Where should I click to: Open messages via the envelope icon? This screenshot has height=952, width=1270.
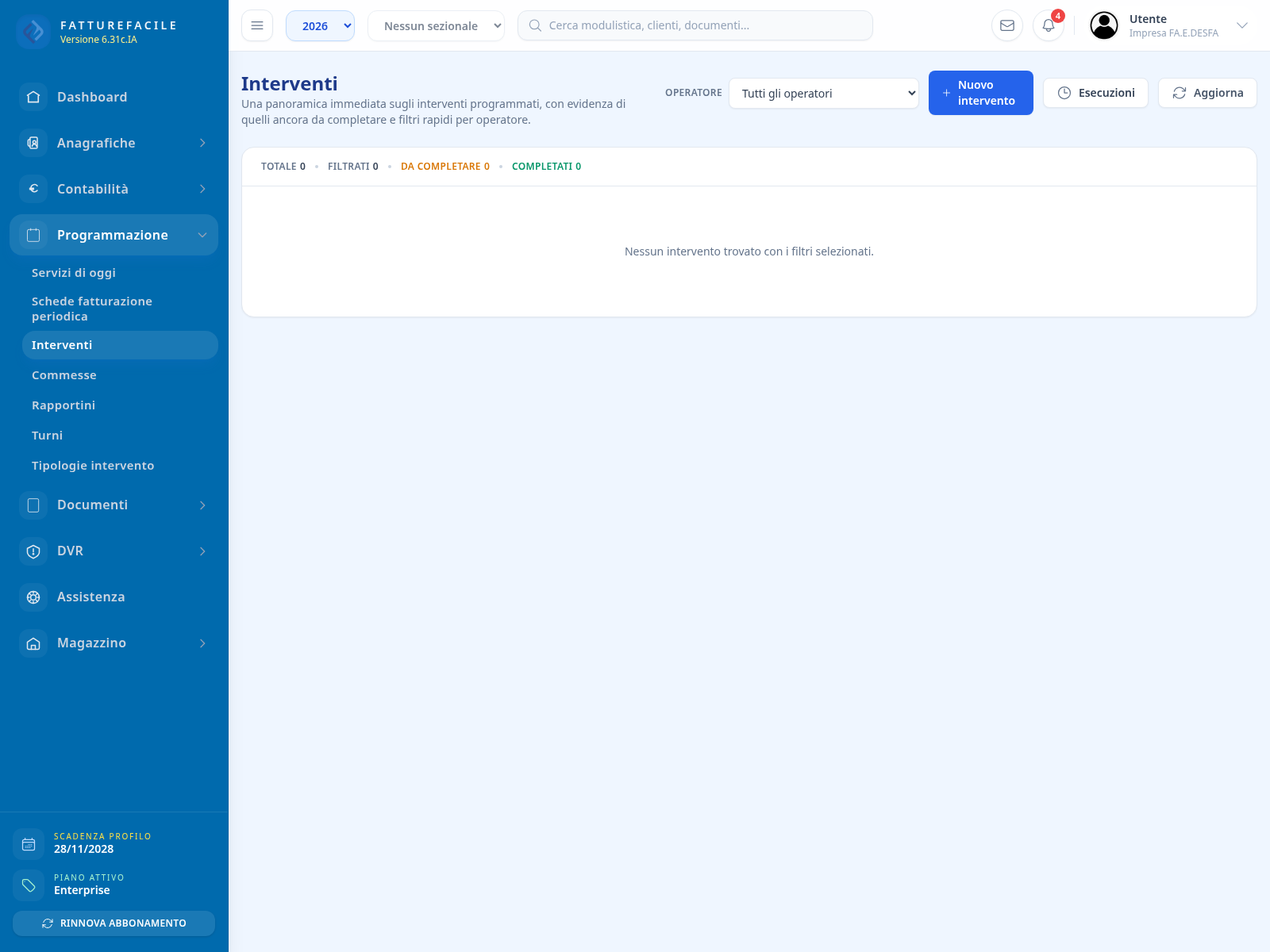tap(1007, 25)
